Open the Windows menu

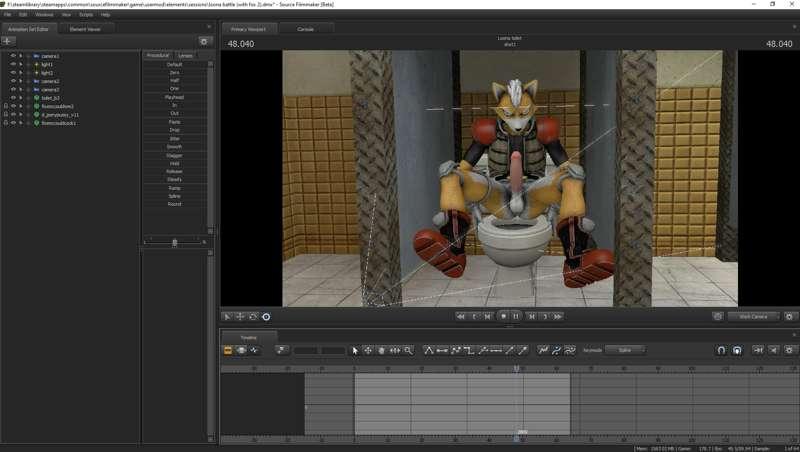pyautogui.click(x=44, y=15)
